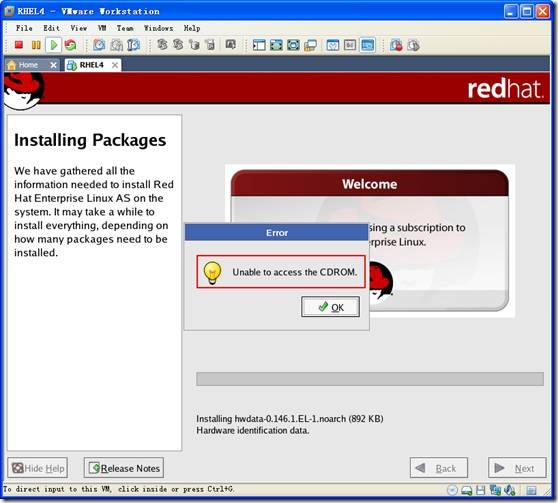Viewport: 558px width, 503px height.
Task: Select the RHEL4 tab
Action: point(91,65)
